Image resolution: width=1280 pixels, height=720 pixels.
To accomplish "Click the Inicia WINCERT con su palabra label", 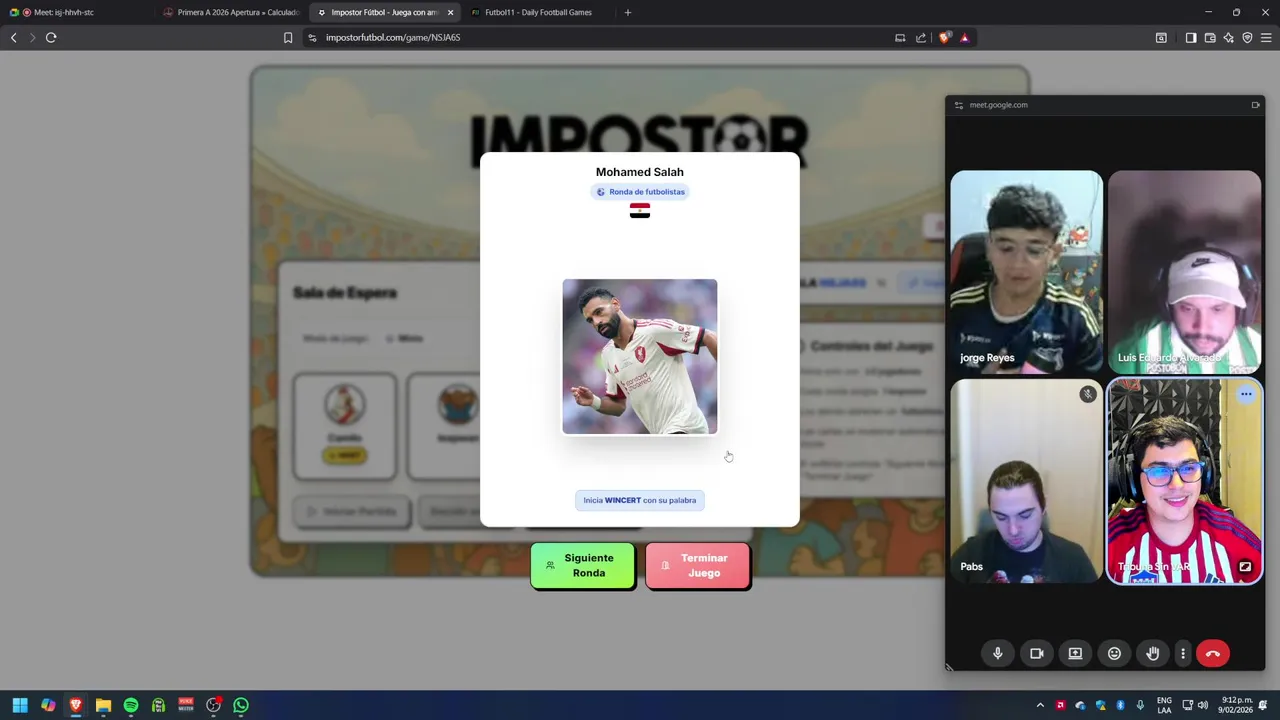I will [640, 500].
